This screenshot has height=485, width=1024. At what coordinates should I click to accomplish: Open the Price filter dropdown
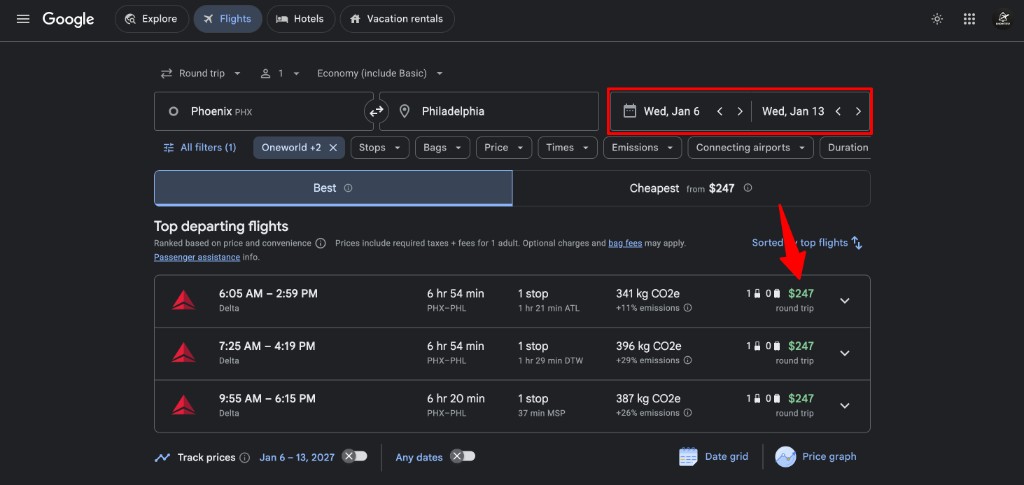coord(504,148)
